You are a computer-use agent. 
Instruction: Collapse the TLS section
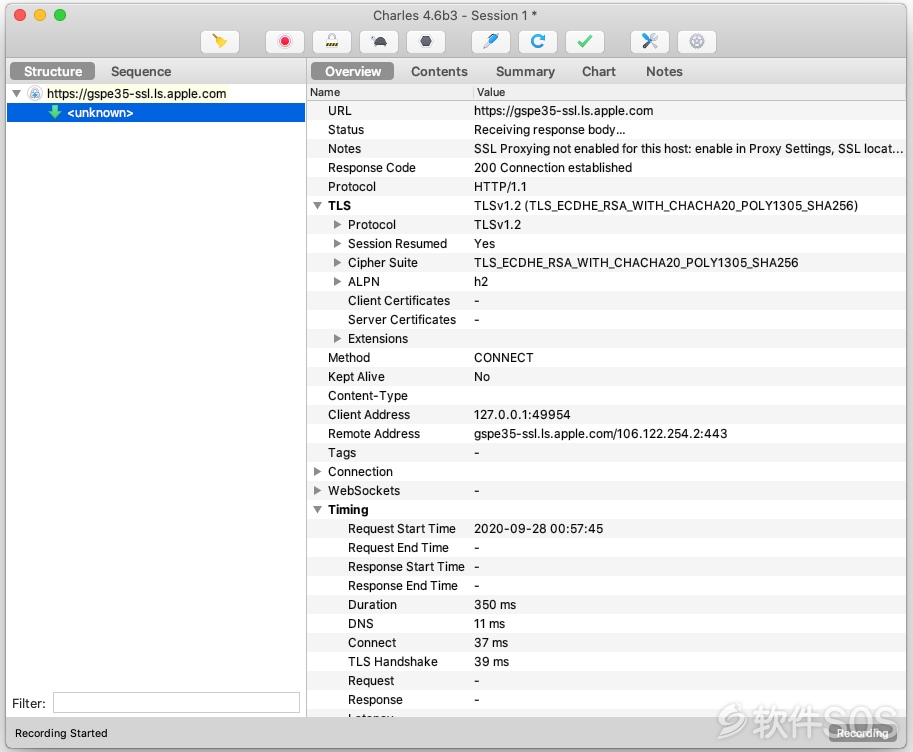(317, 206)
